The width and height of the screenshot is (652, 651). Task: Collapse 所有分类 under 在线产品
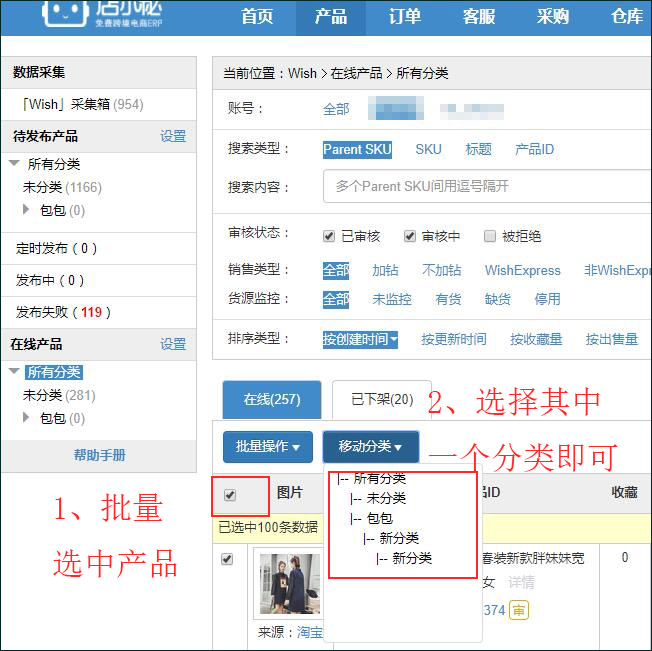[x=14, y=371]
